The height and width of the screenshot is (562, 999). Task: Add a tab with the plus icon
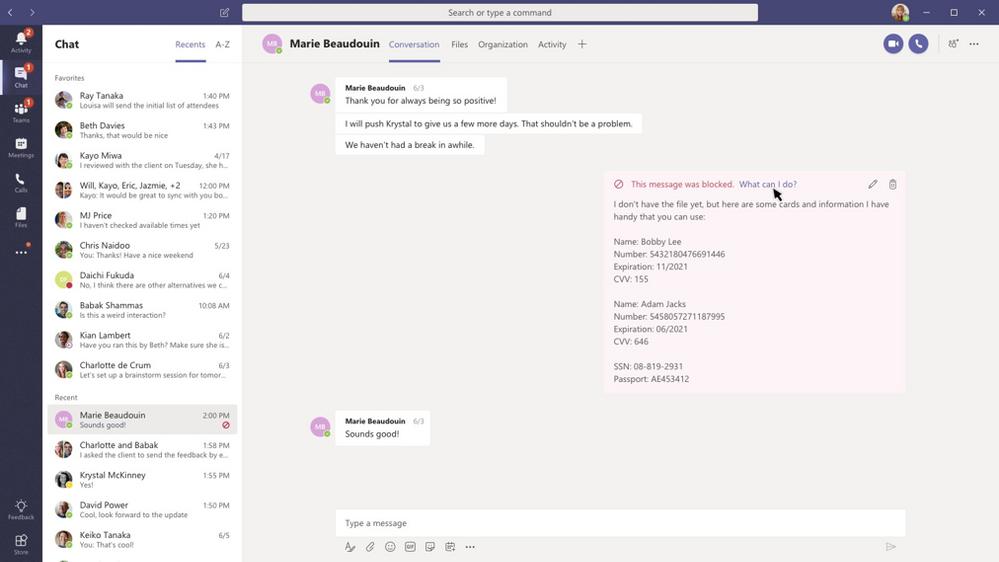582,44
